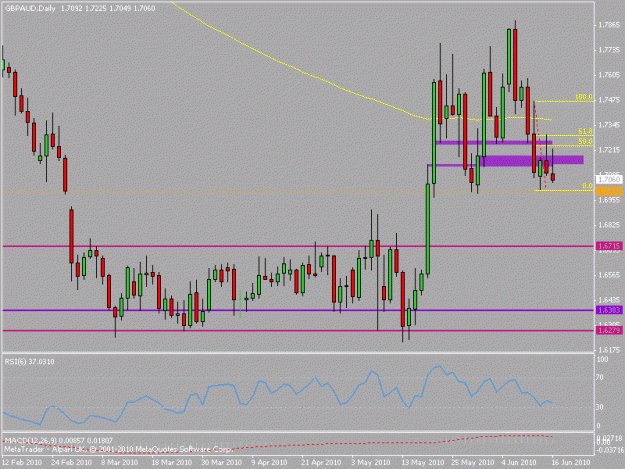The image size is (625, 469).
Task: Click the 1.6825 price axis label
Action: [x=609, y=225]
